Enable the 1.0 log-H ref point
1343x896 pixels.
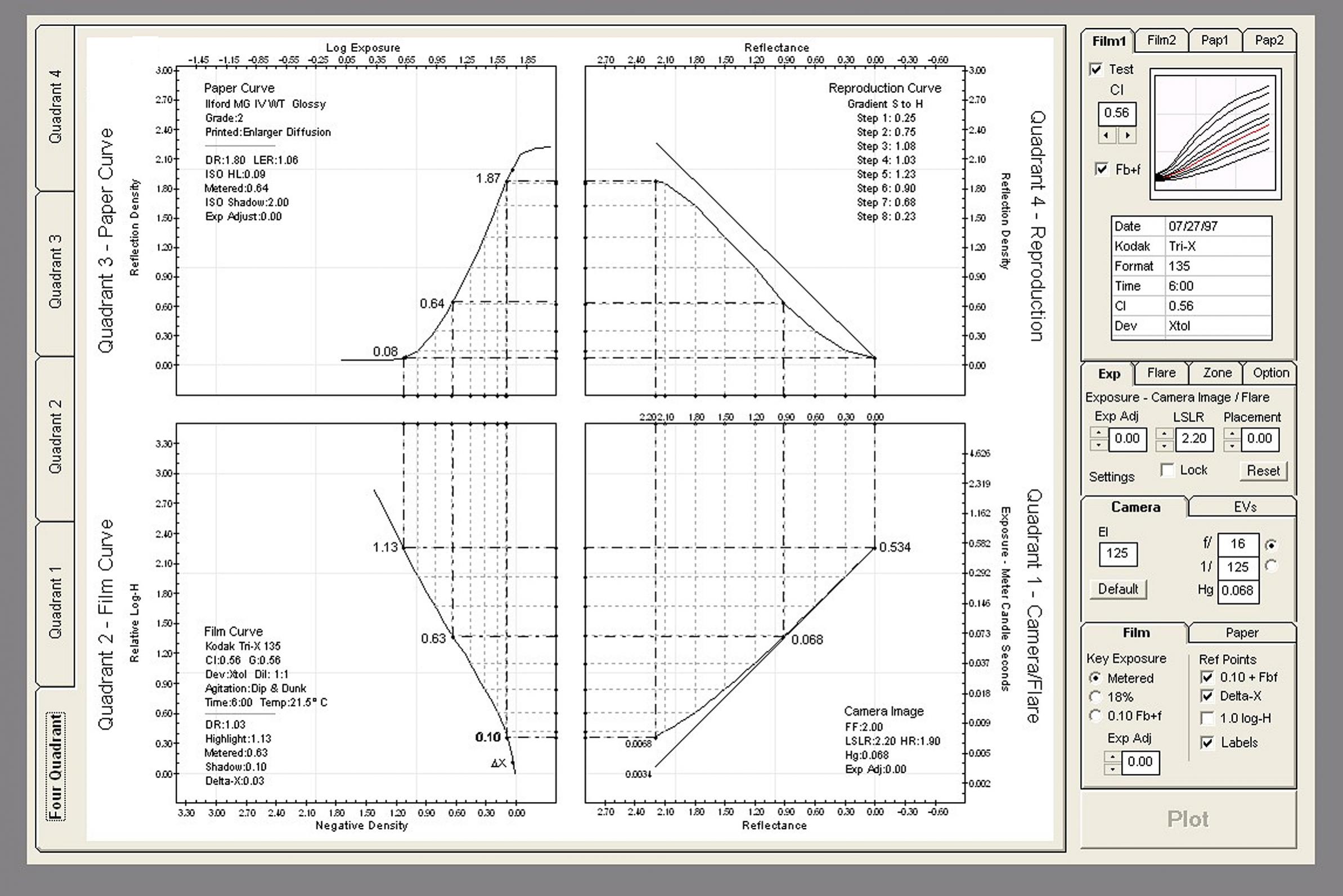(1207, 718)
